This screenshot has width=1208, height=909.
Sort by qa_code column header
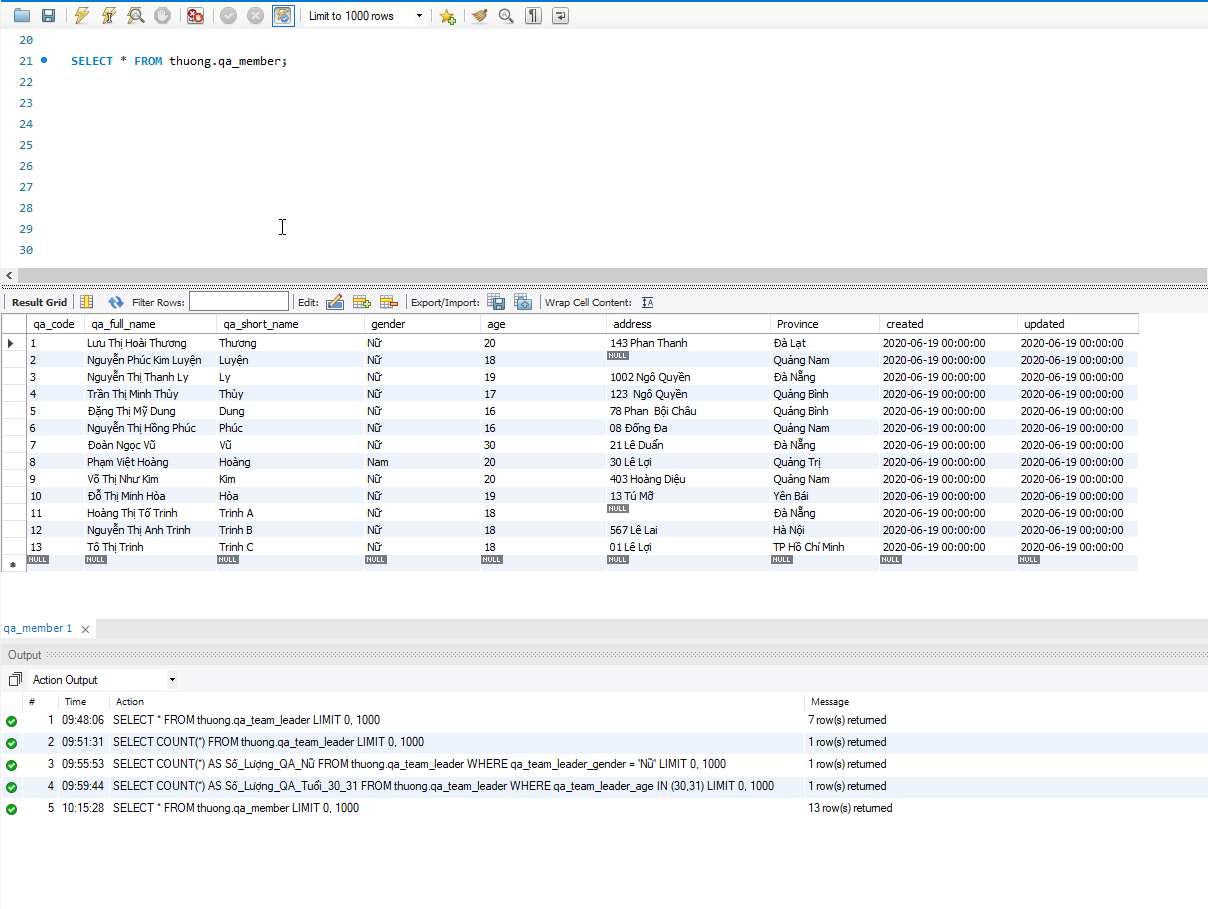tap(54, 324)
